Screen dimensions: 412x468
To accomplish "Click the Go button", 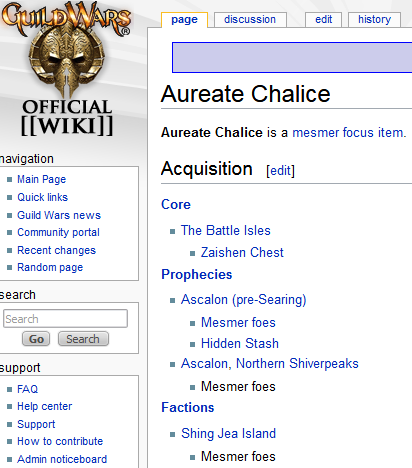I will (36, 339).
